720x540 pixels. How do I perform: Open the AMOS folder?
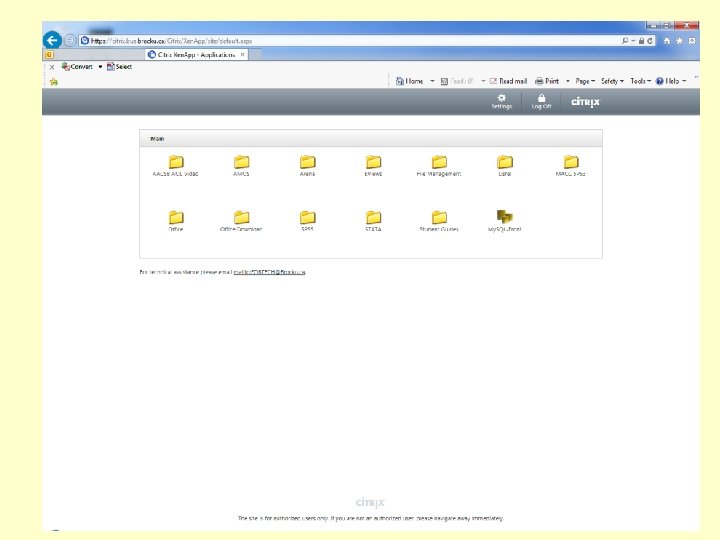(x=241, y=166)
